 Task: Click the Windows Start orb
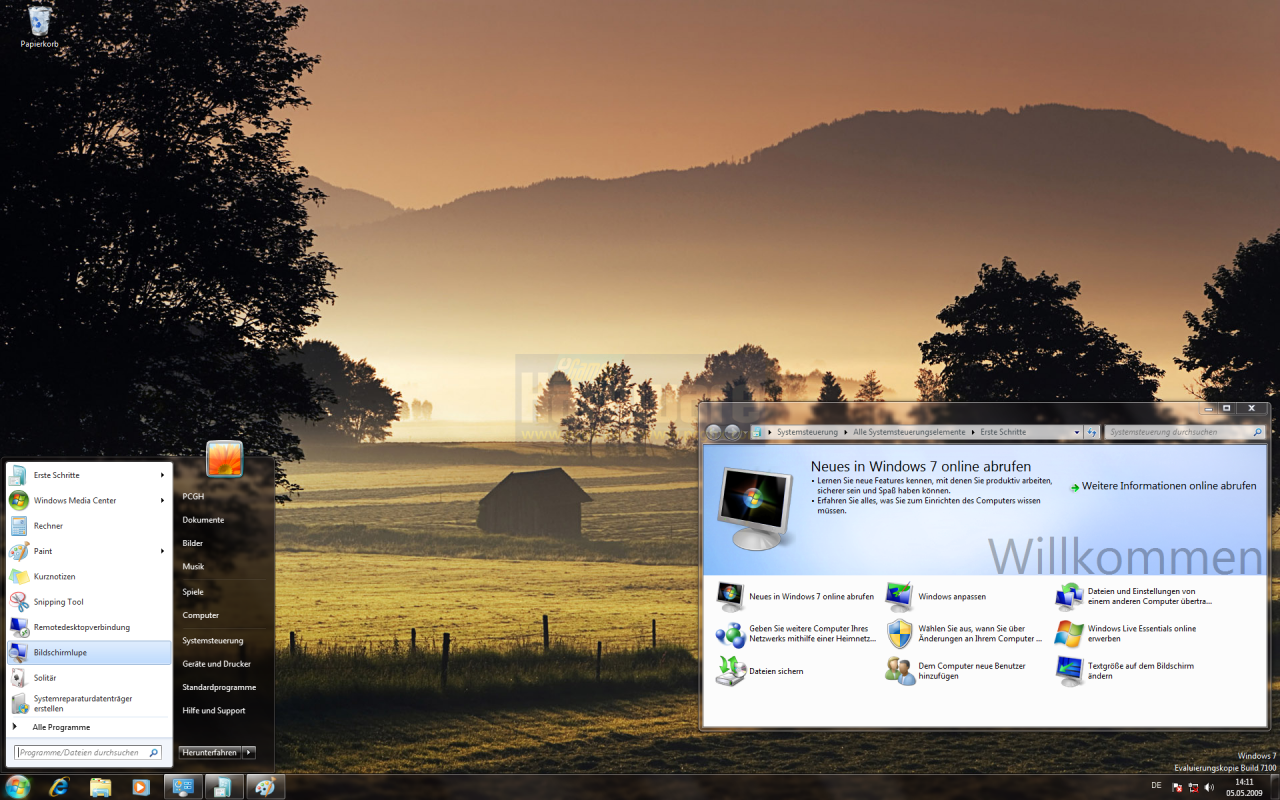18,786
